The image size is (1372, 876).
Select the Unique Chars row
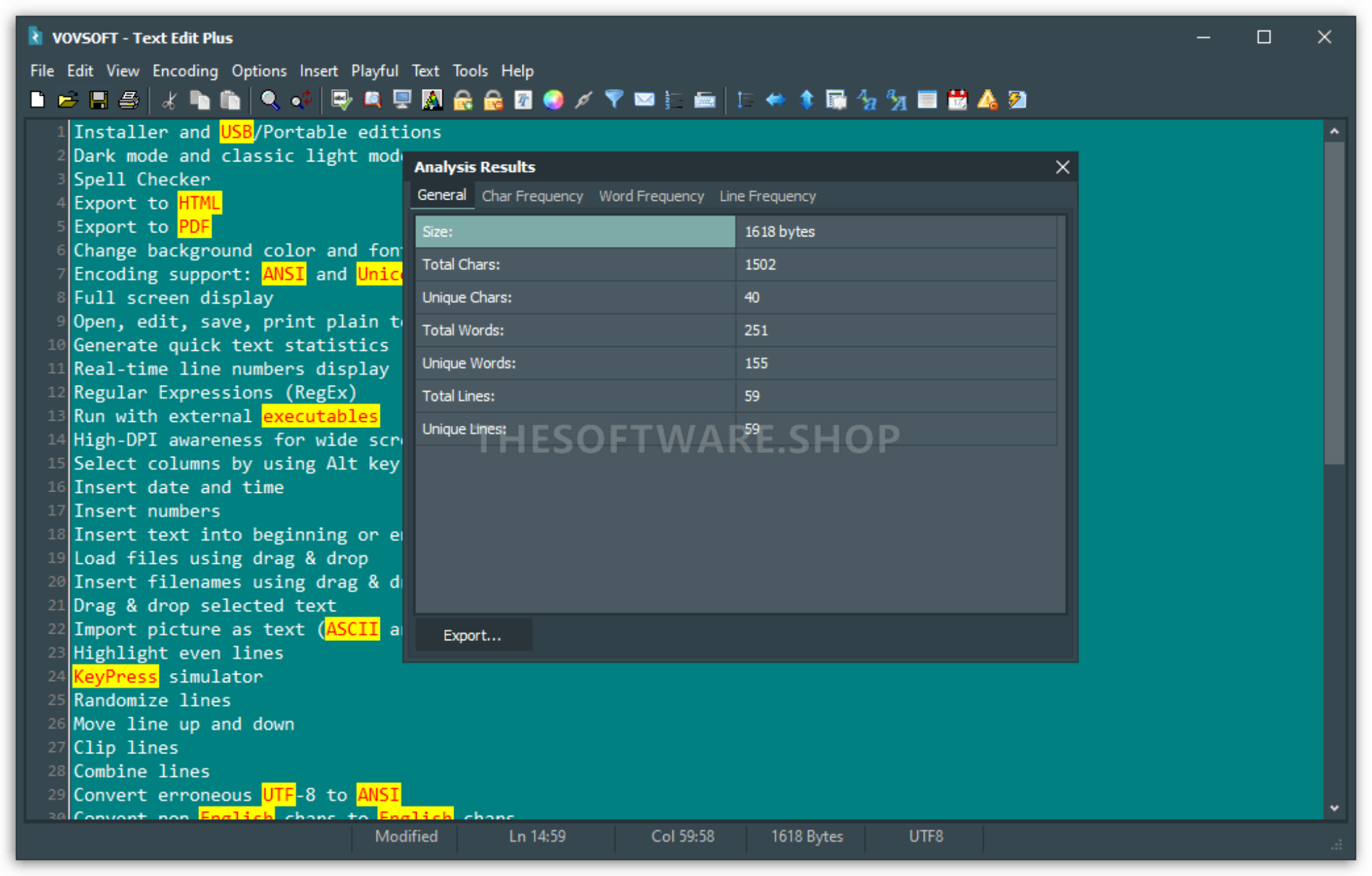[736, 297]
